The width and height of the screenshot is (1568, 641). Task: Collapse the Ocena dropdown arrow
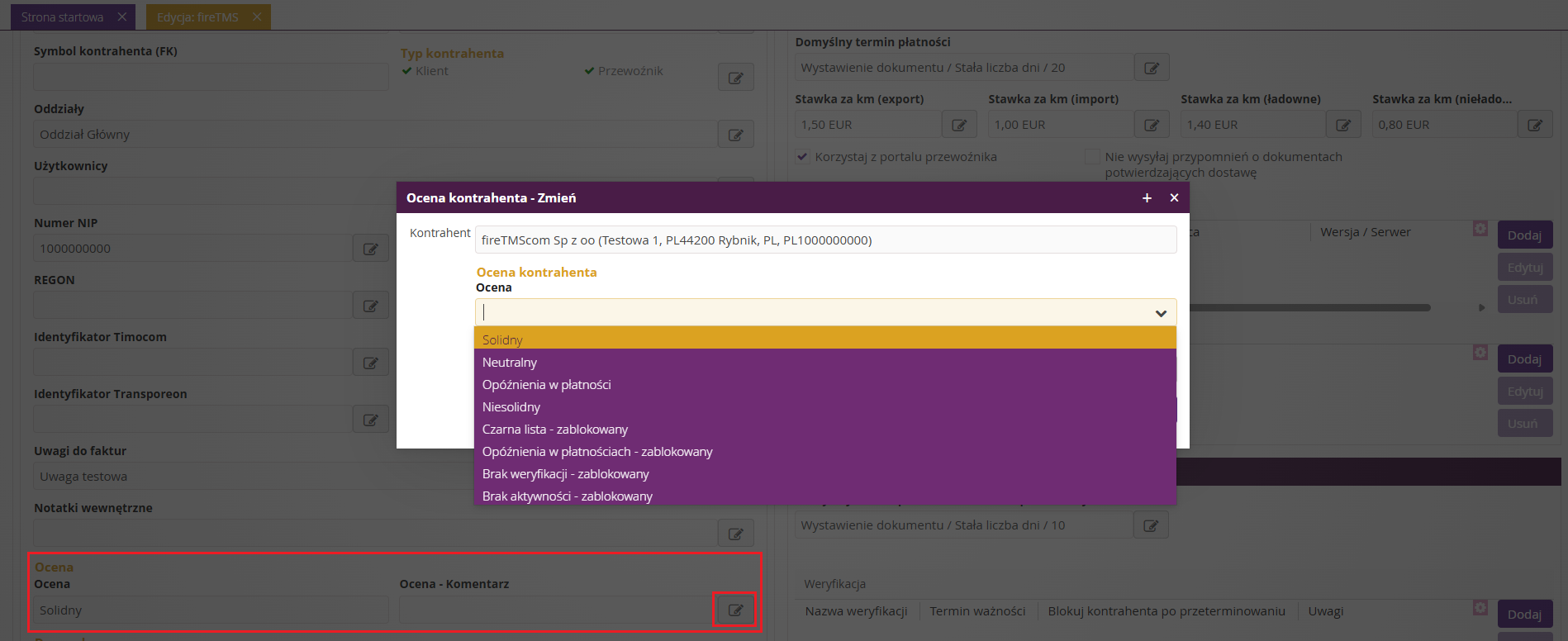tap(1161, 313)
